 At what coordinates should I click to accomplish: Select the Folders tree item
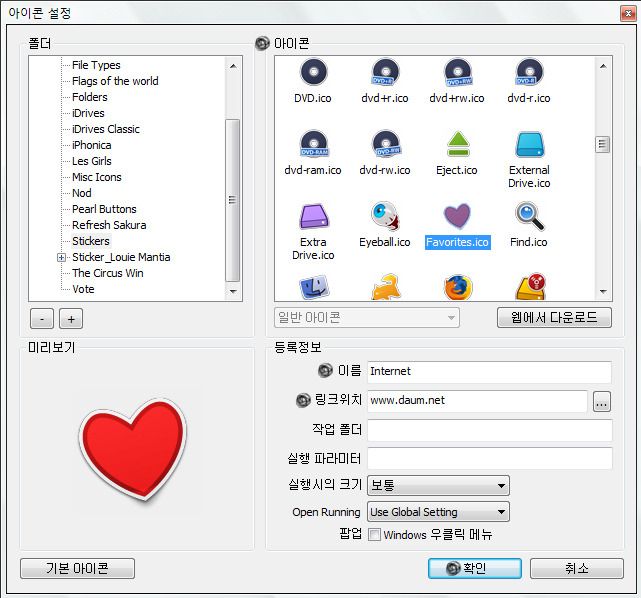[x=90, y=97]
